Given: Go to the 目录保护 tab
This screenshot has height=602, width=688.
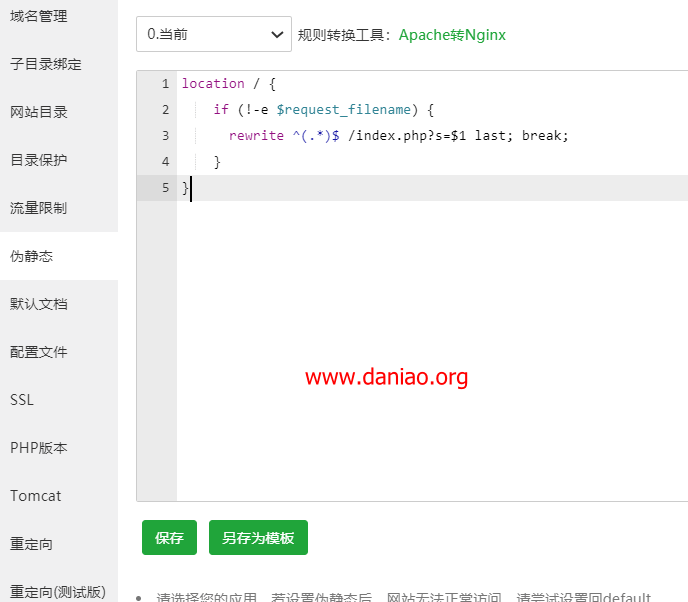Looking at the screenshot, I should [59, 160].
